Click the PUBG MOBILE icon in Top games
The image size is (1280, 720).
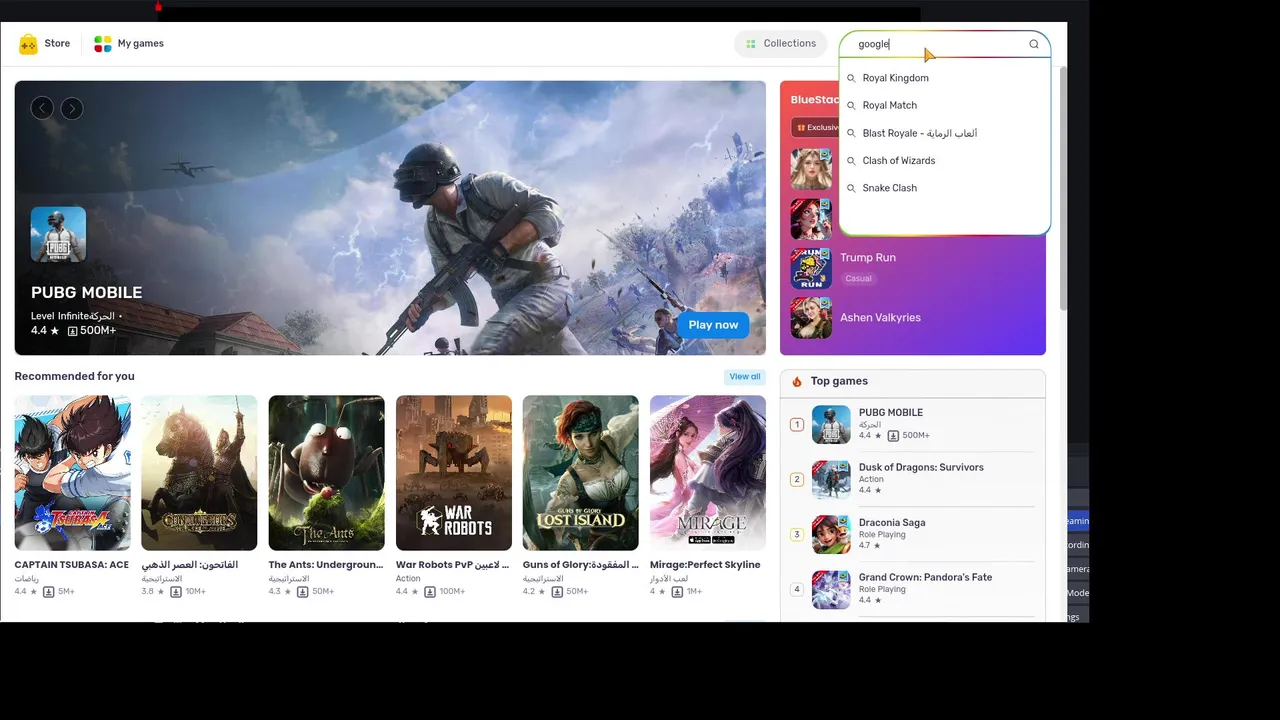coord(831,424)
